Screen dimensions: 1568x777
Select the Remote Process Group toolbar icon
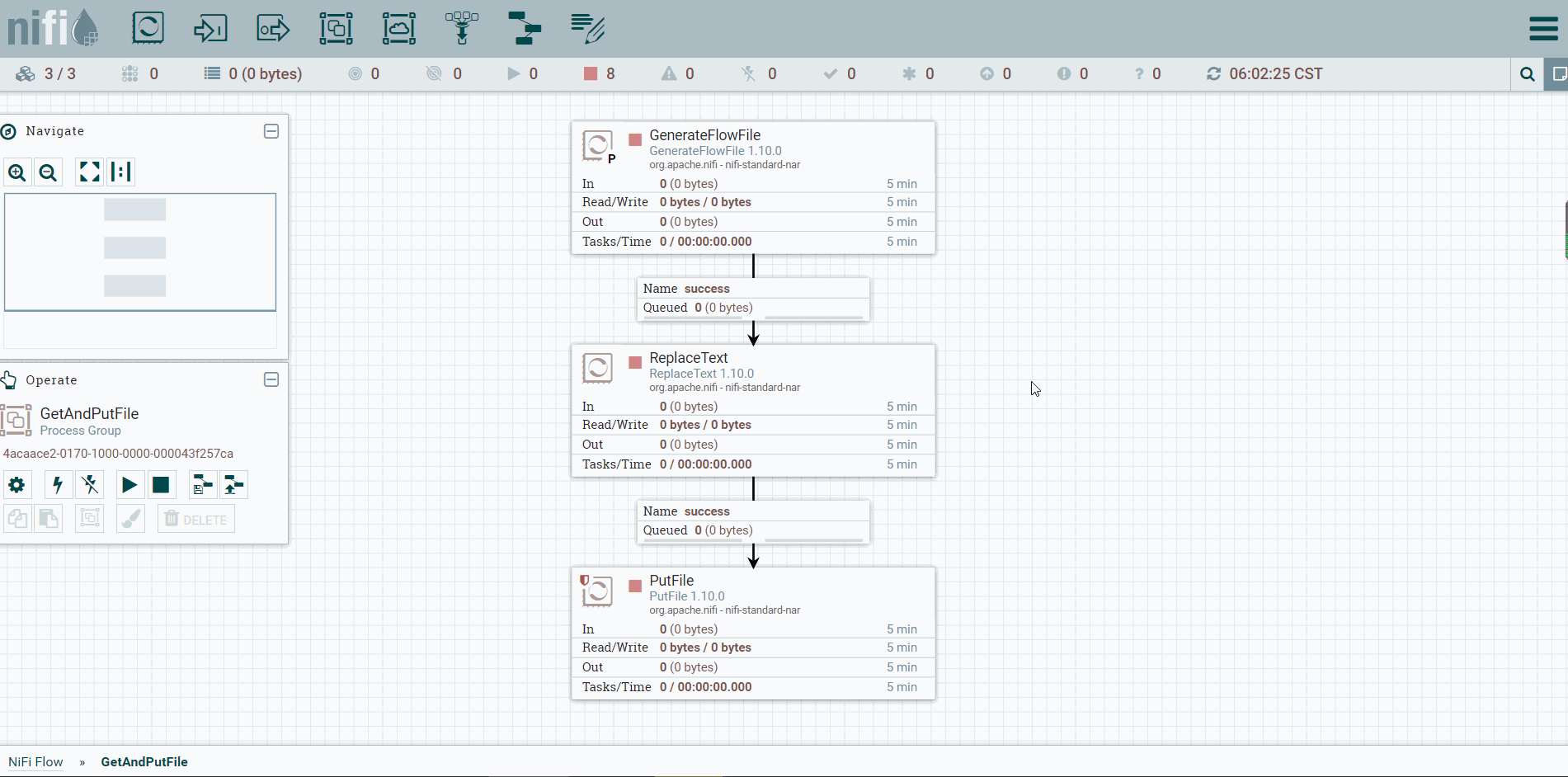point(399,28)
